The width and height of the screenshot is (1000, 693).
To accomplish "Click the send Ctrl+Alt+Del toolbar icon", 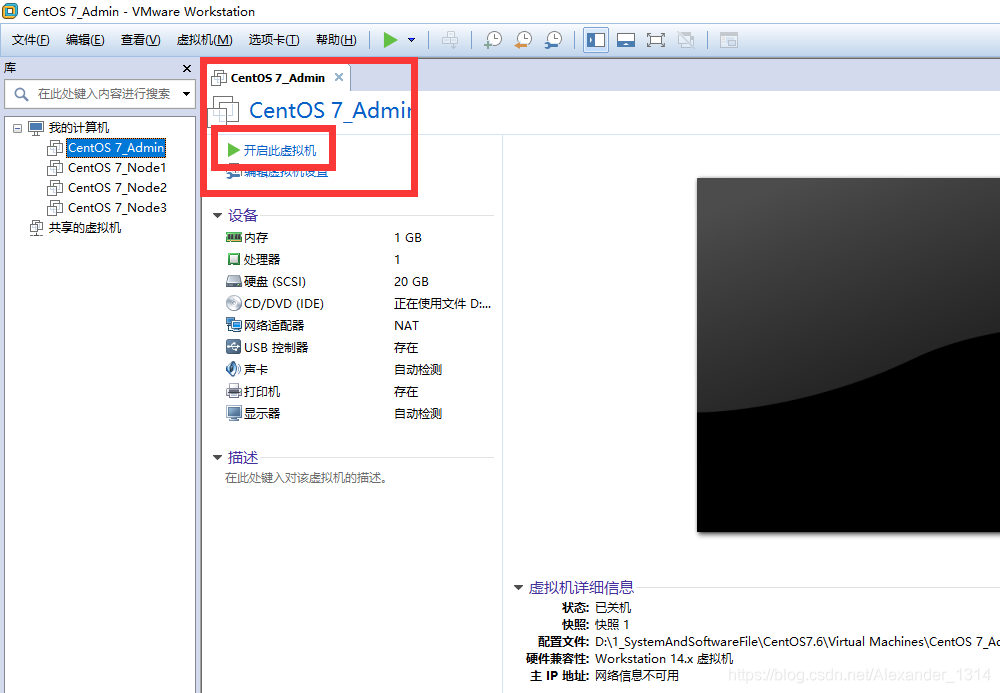I will [x=450, y=40].
